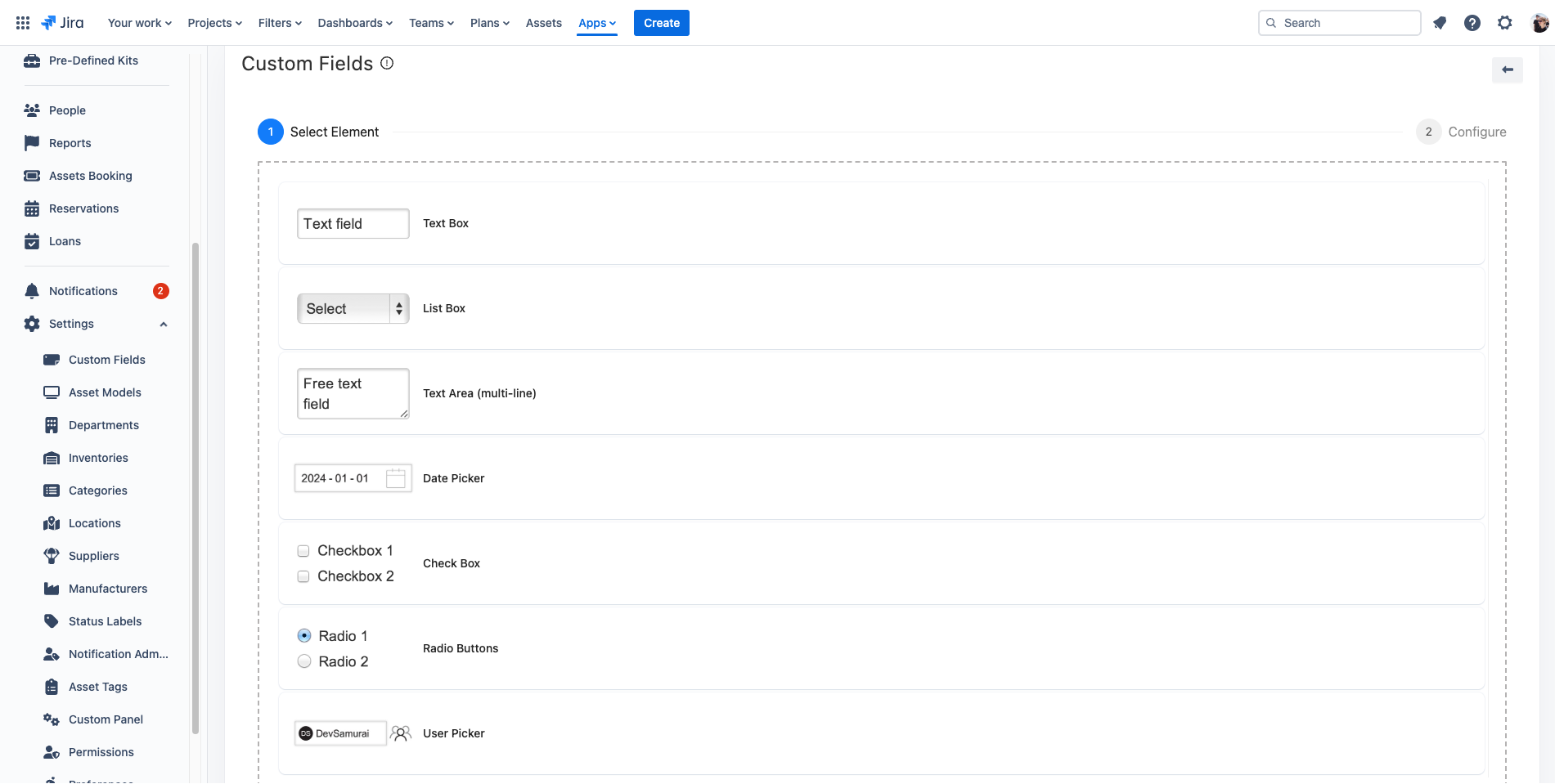Screen dimensions: 1555x784
Task: Expand the Projects dropdown menu
Action: (x=214, y=23)
